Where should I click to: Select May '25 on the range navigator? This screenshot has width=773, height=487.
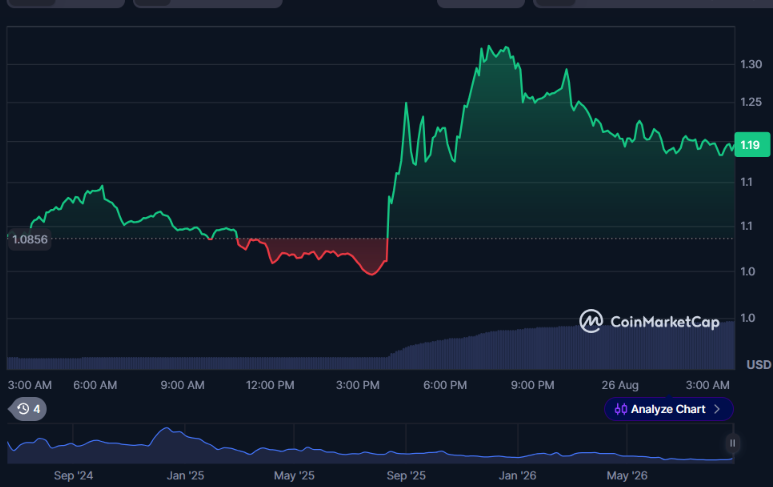click(x=294, y=476)
